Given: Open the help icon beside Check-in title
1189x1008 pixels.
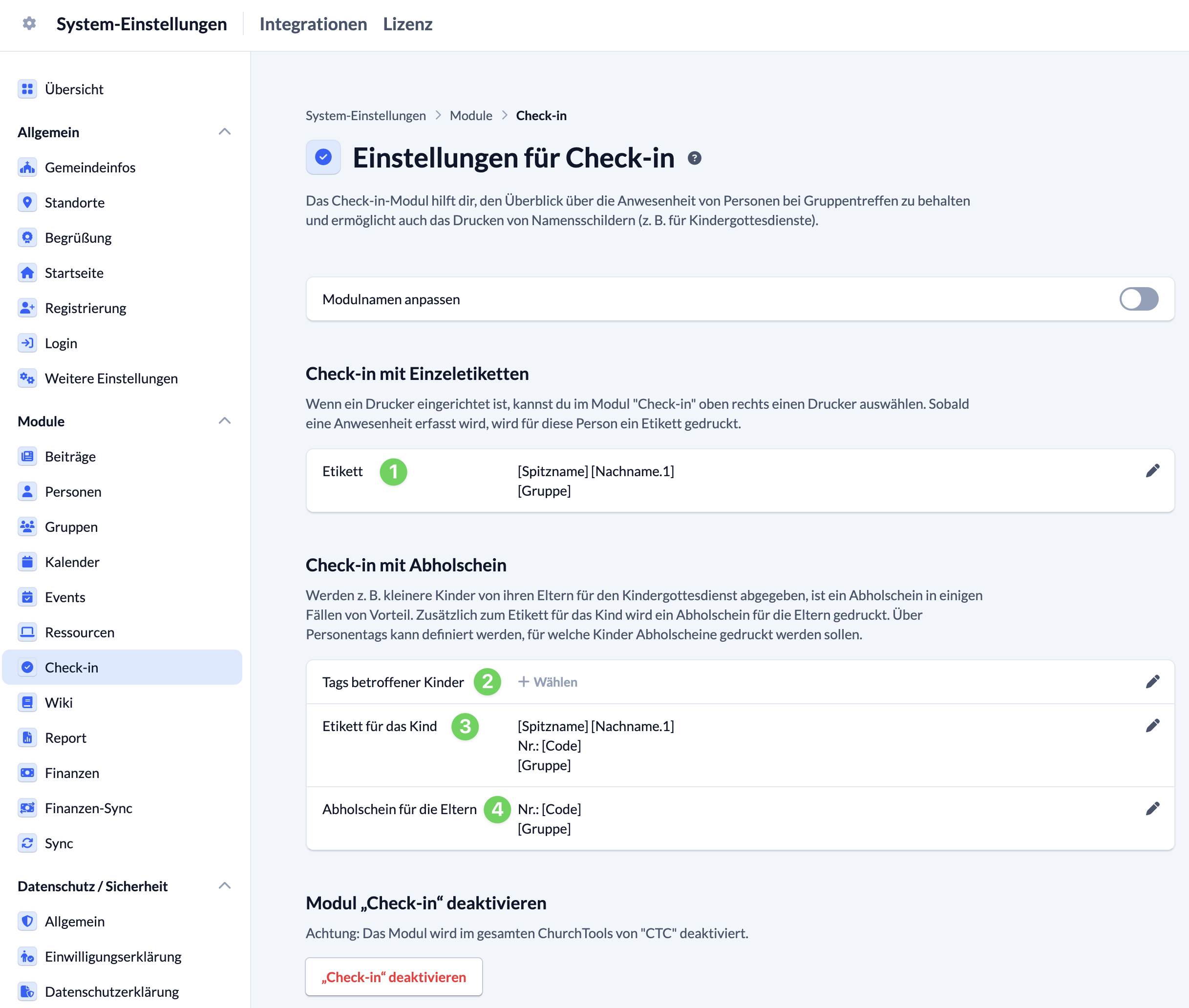Looking at the screenshot, I should pos(694,158).
